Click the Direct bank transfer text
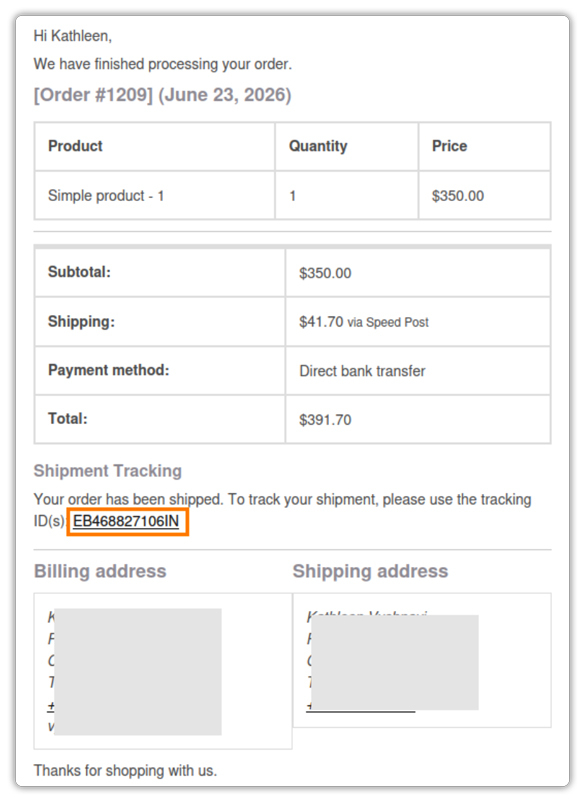582x799 pixels. pos(362,371)
